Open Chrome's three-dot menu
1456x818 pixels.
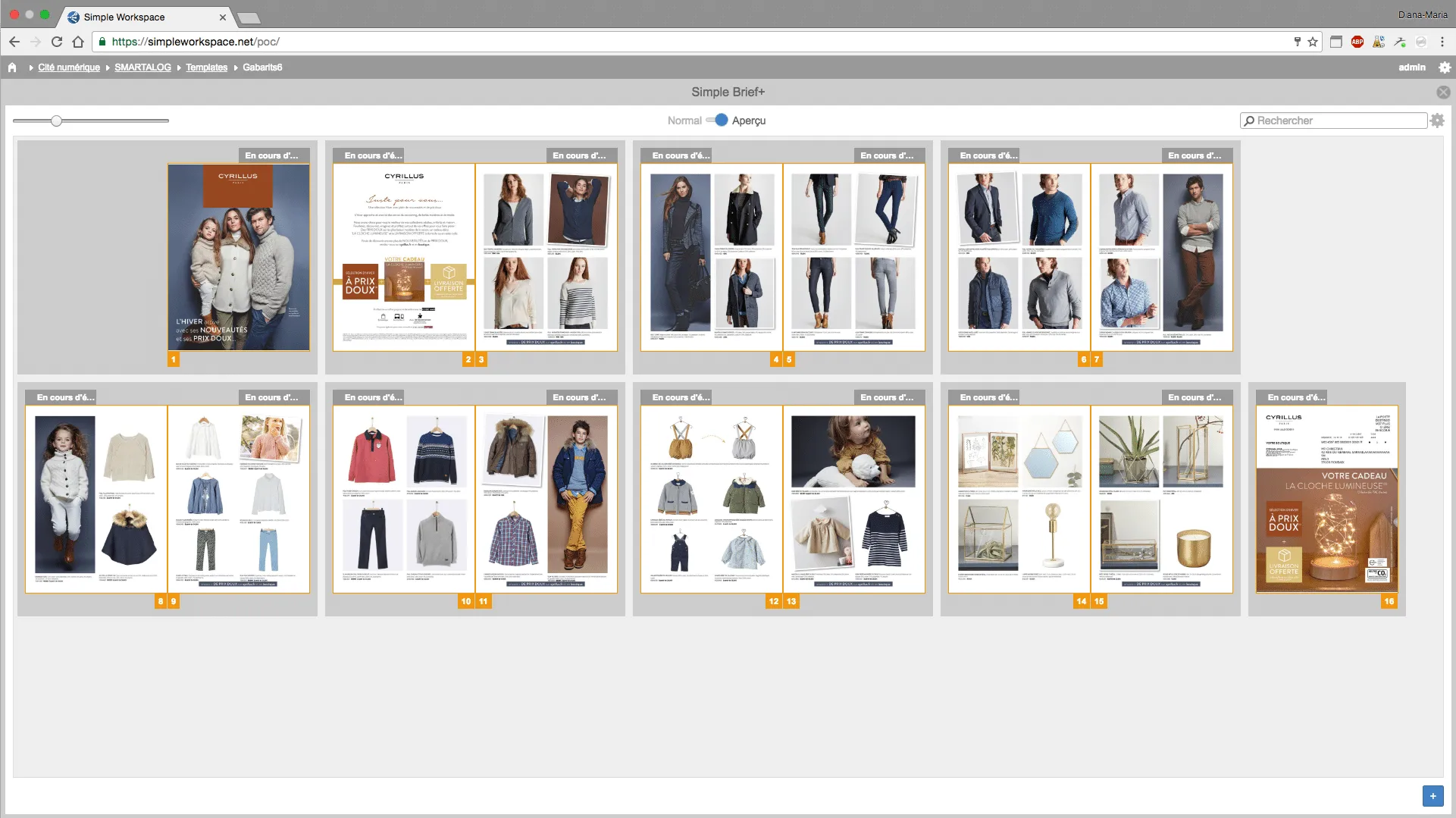(x=1442, y=42)
